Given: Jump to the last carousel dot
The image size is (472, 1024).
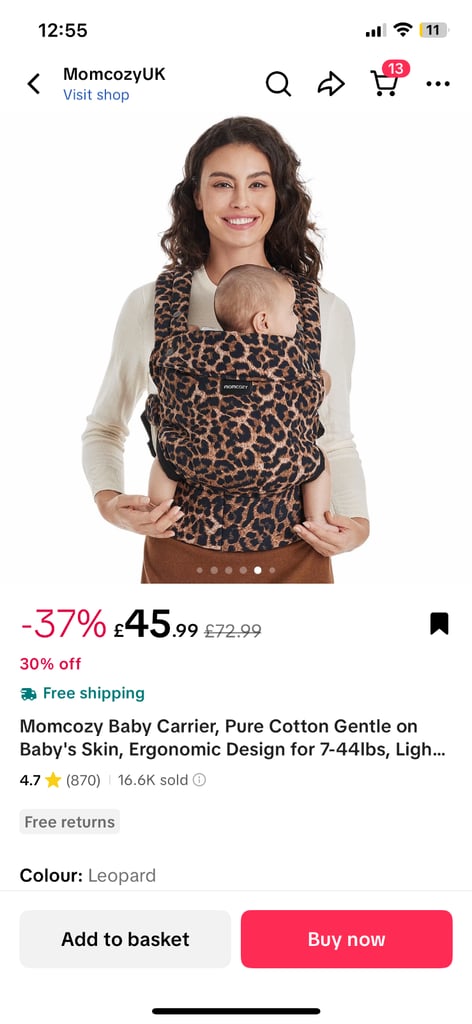Looking at the screenshot, I should point(272,570).
